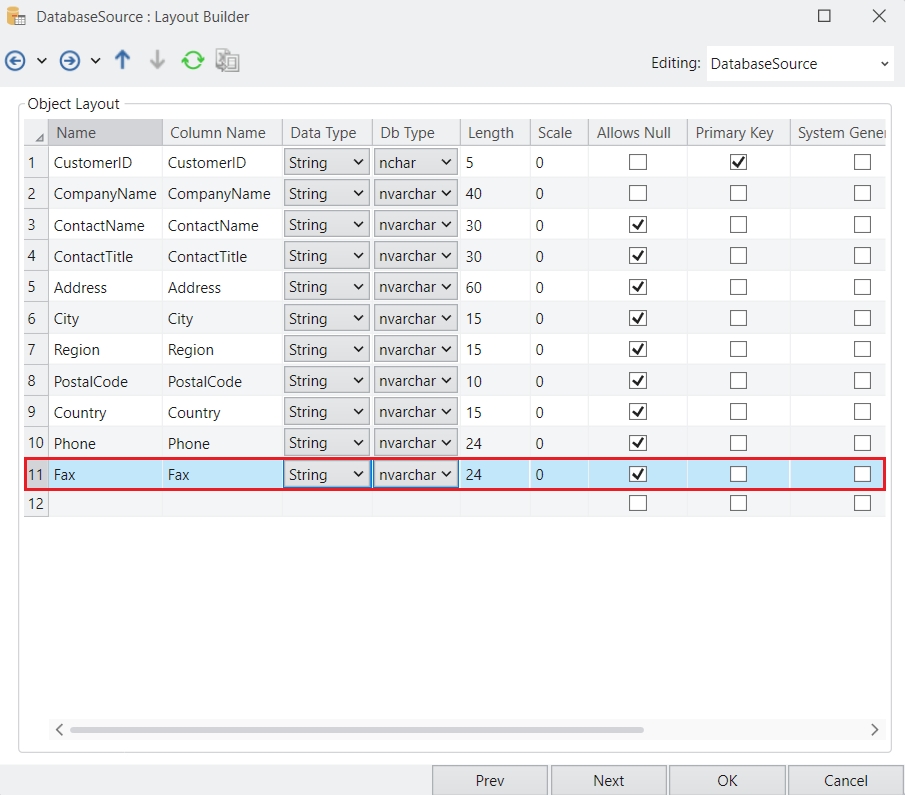Click the OK button
This screenshot has width=905, height=795.
[727, 780]
